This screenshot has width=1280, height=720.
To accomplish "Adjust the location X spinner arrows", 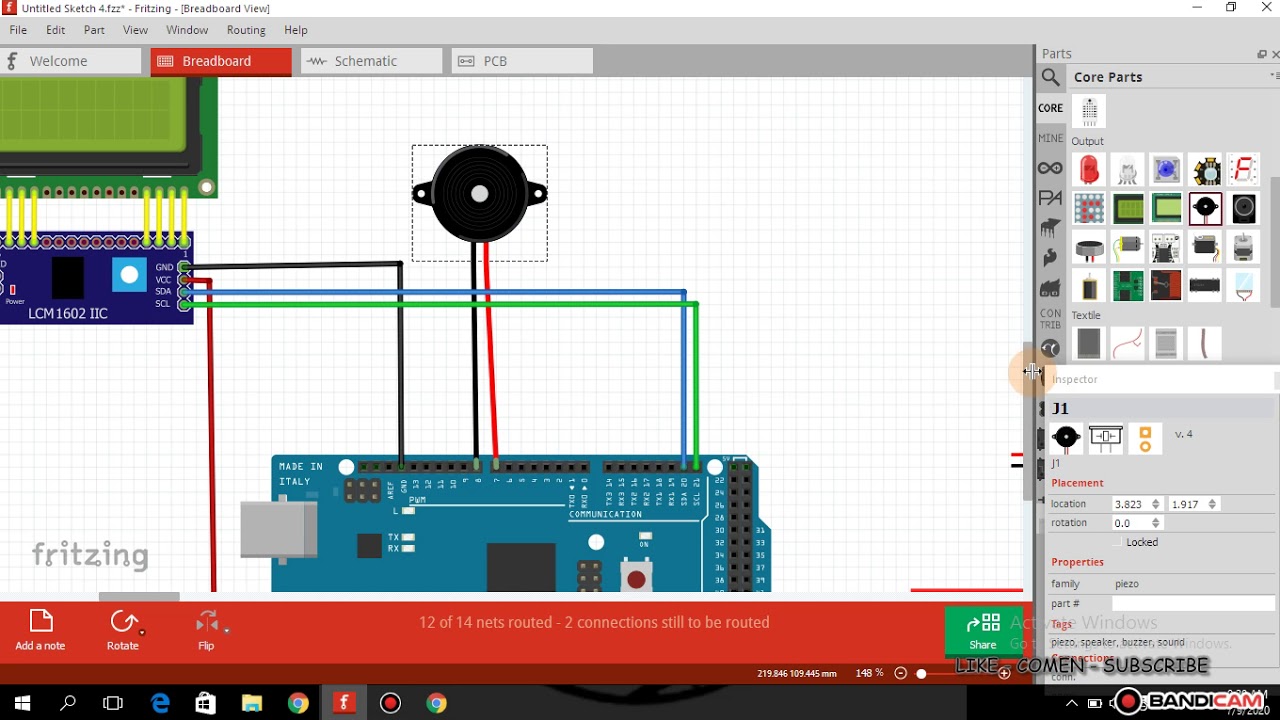I will (1156, 504).
